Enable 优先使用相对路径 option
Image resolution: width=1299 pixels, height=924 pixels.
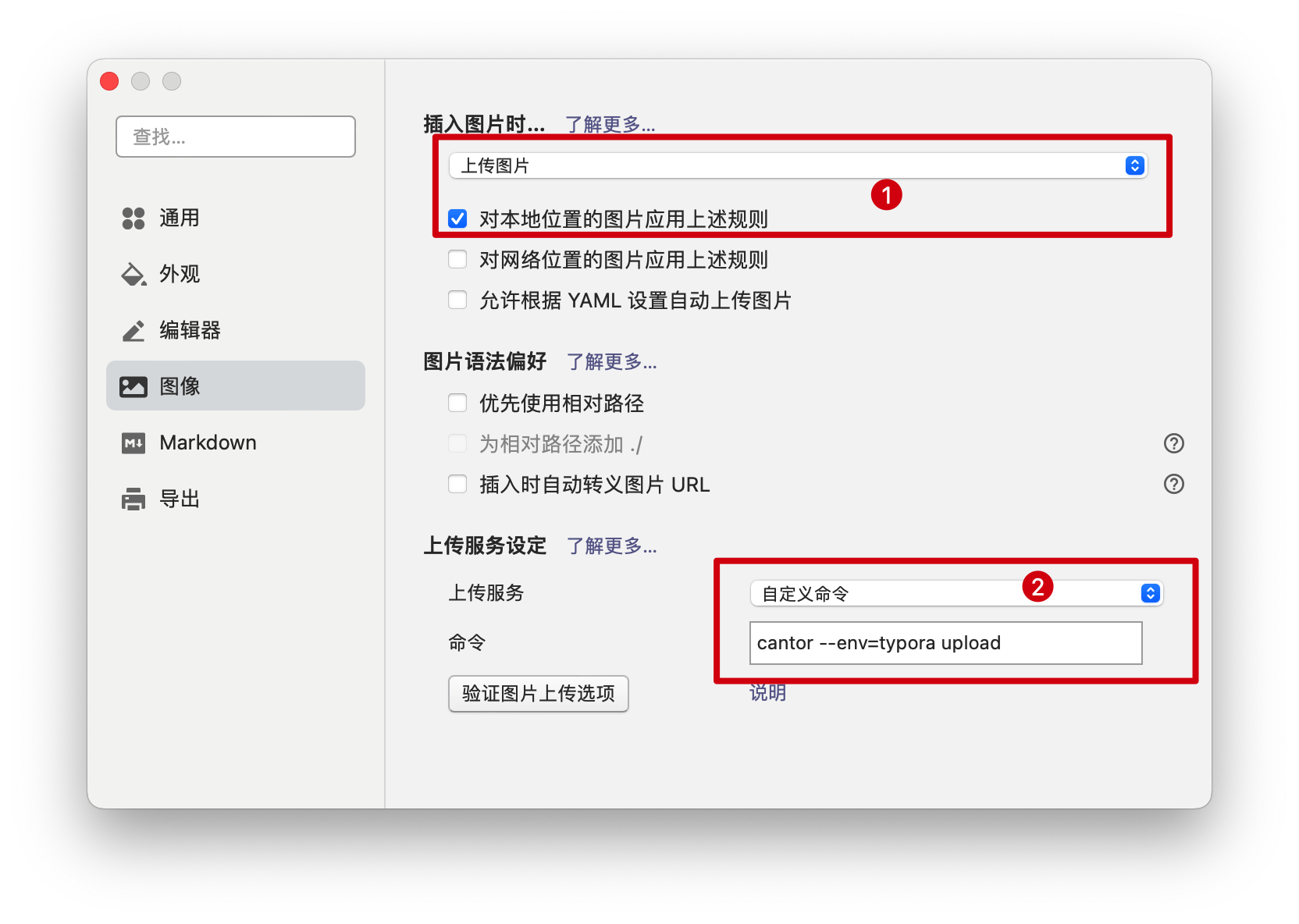coord(457,403)
